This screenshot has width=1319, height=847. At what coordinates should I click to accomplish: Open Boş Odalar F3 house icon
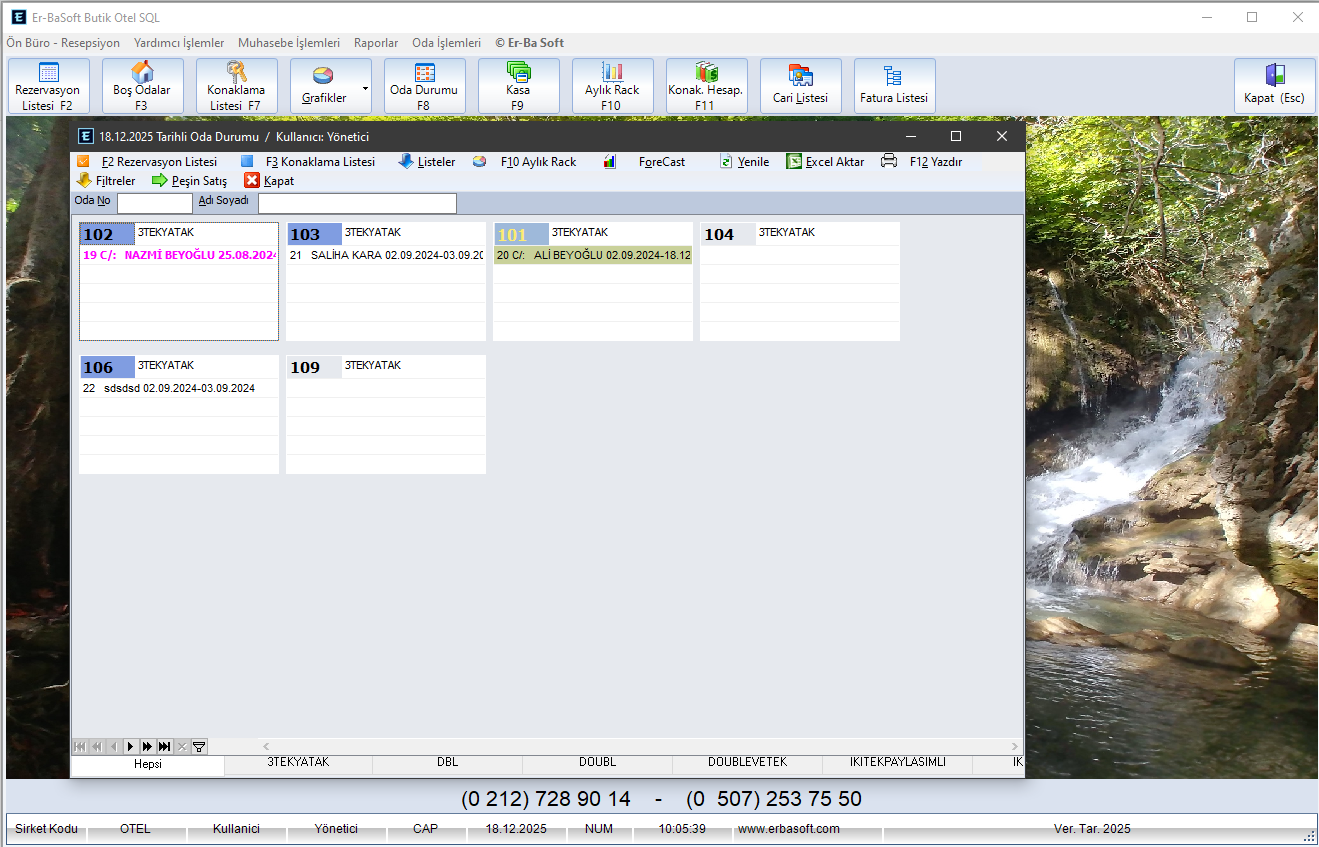(x=142, y=73)
